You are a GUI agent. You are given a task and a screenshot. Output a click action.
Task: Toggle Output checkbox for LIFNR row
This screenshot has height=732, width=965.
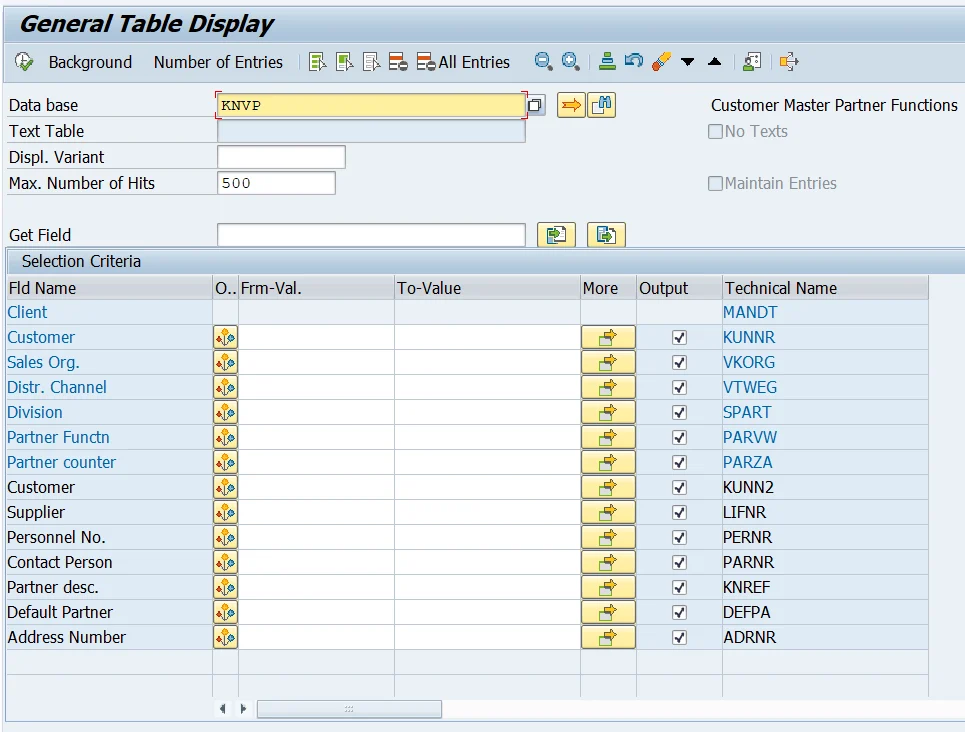tap(679, 512)
